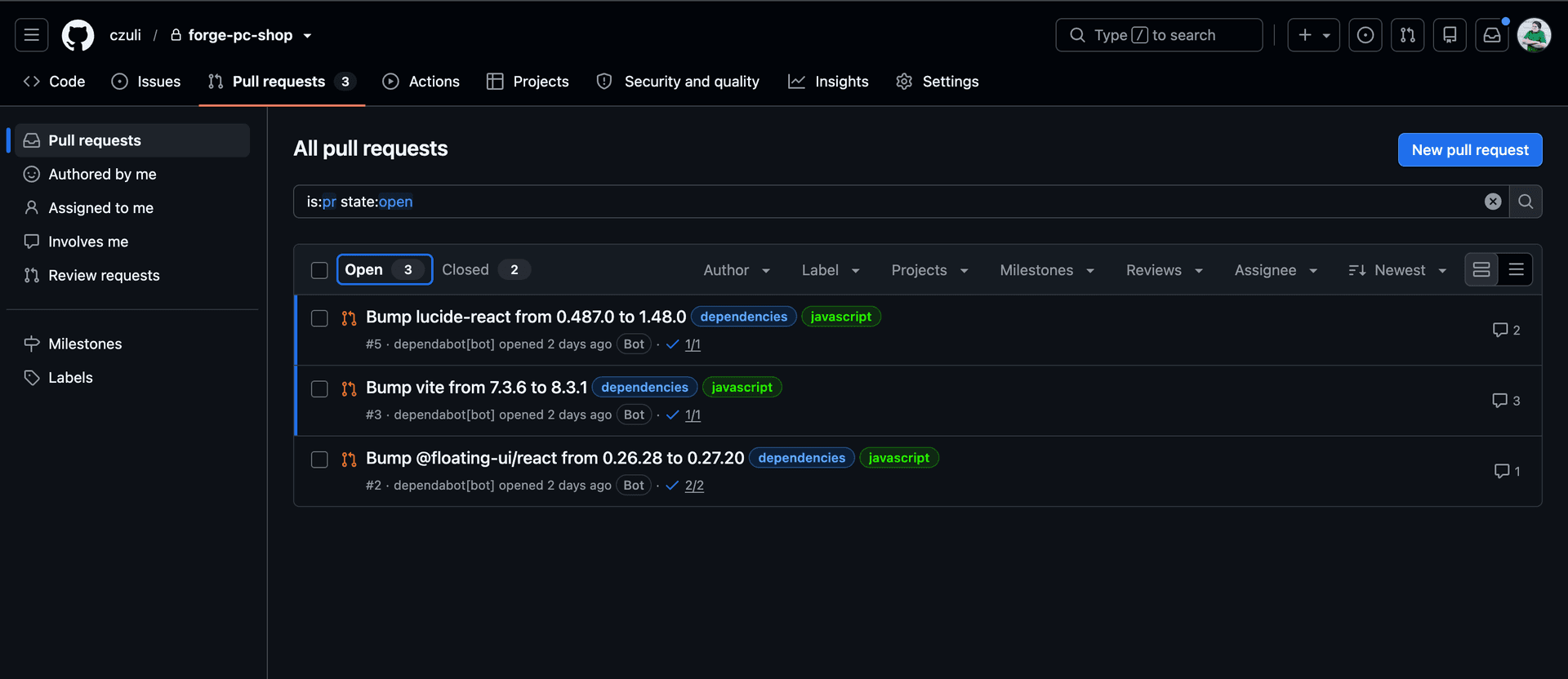
Task: Show the Closed pull requests
Action: (x=486, y=270)
